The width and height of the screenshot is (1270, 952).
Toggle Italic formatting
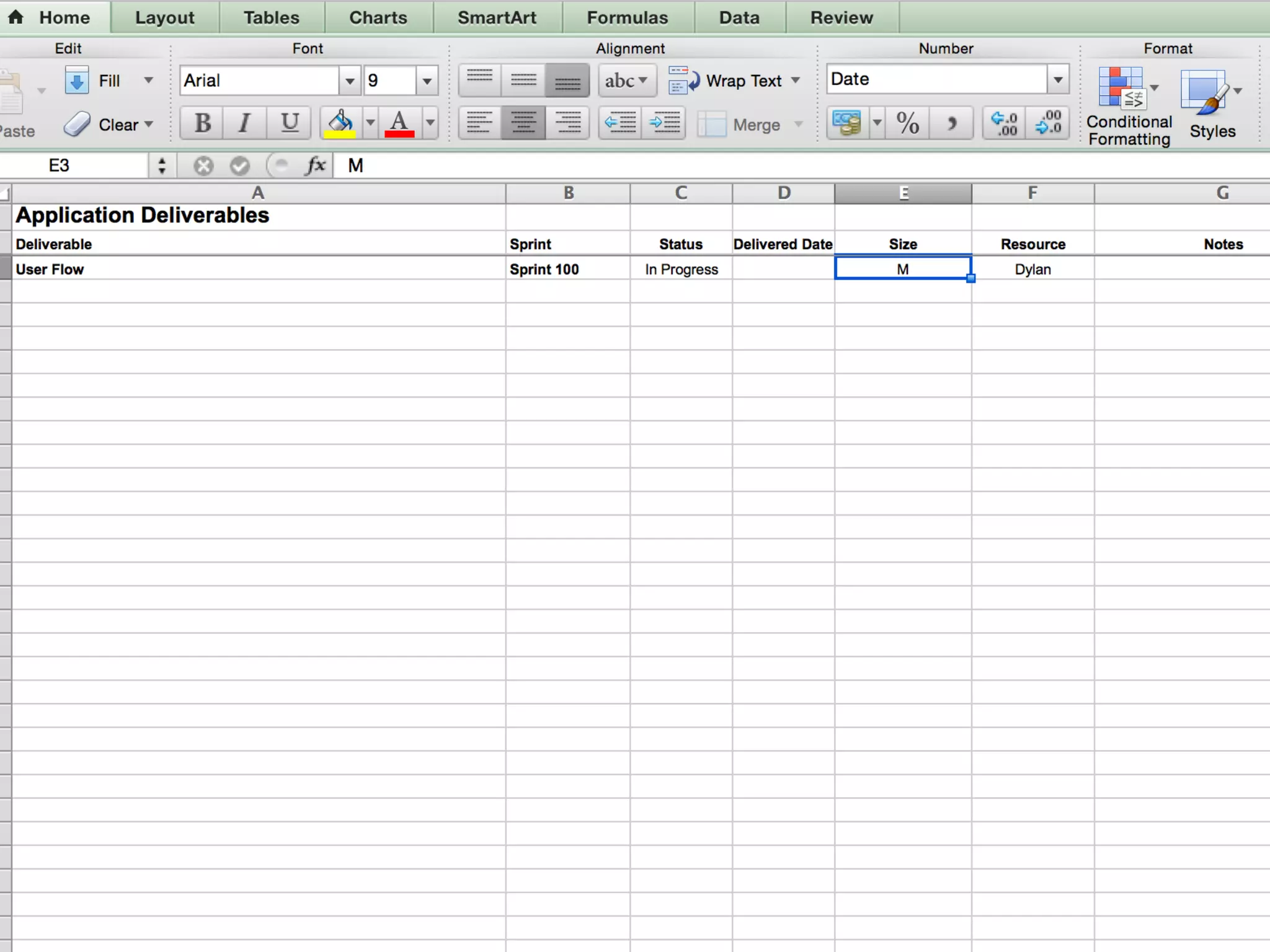[245, 123]
